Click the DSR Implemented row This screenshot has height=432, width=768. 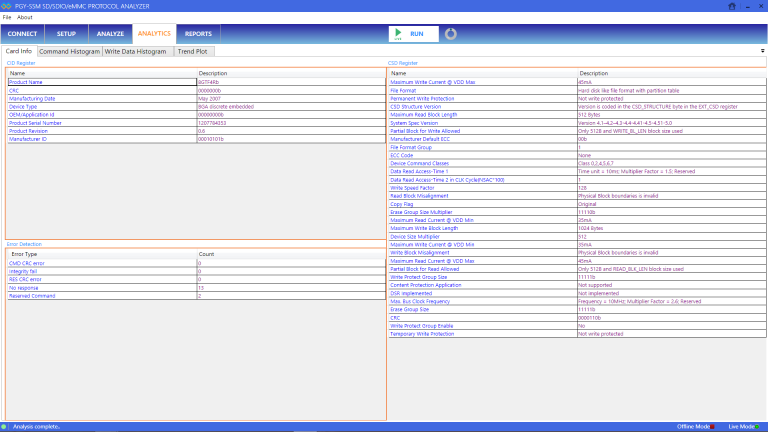(577, 293)
